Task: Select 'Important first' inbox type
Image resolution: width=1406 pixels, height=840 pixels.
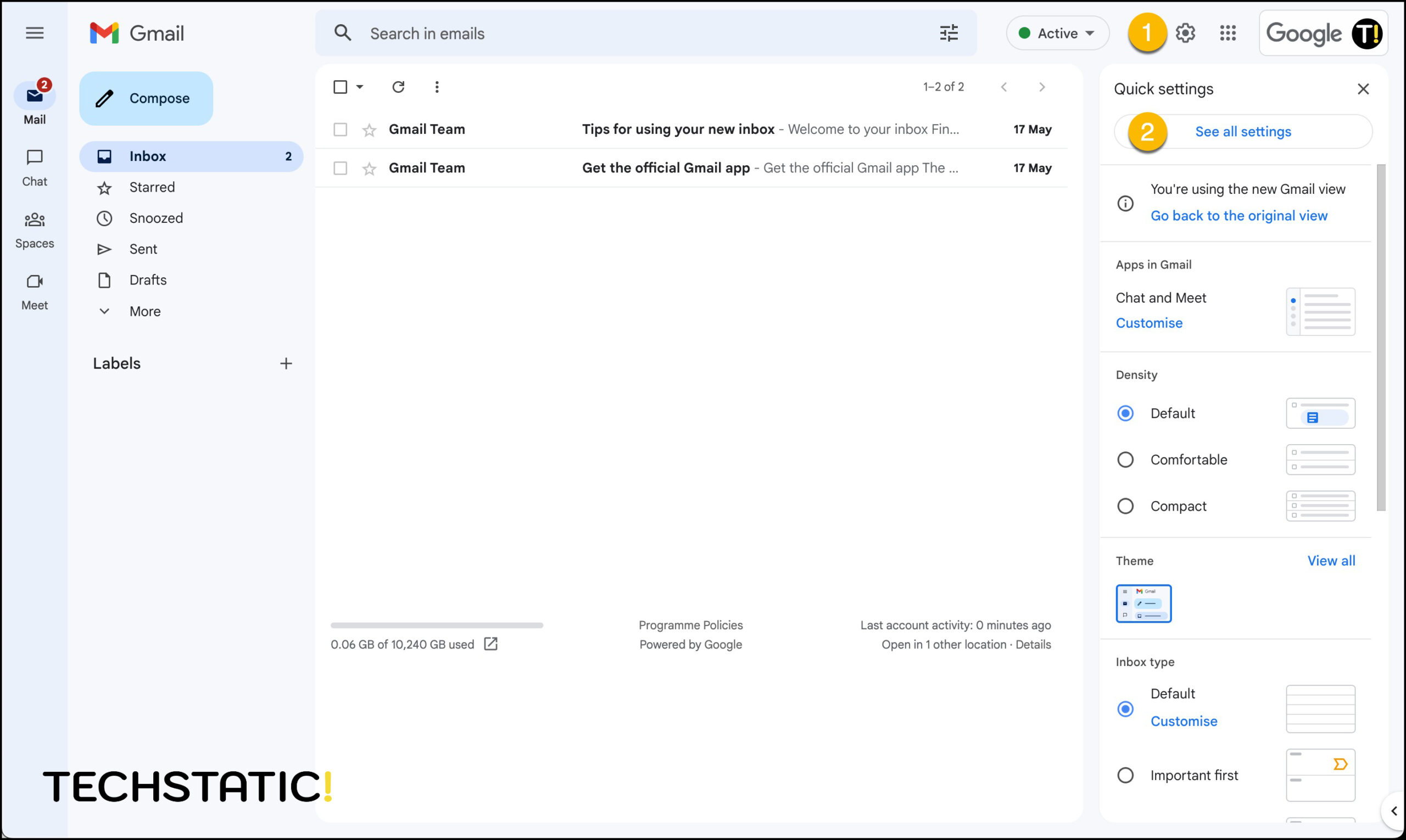Action: click(1126, 775)
